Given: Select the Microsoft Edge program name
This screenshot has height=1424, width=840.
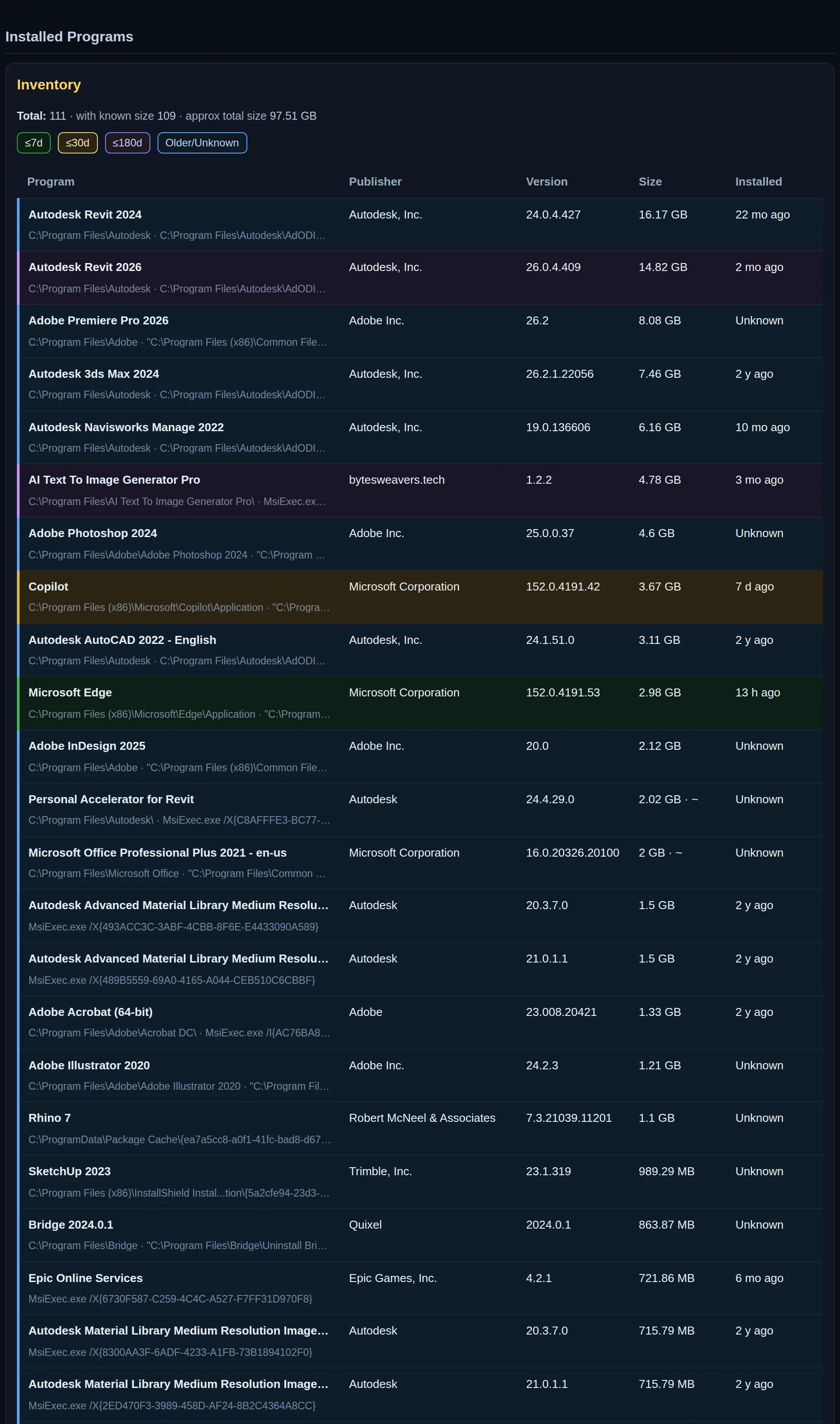Looking at the screenshot, I should [x=70, y=693].
